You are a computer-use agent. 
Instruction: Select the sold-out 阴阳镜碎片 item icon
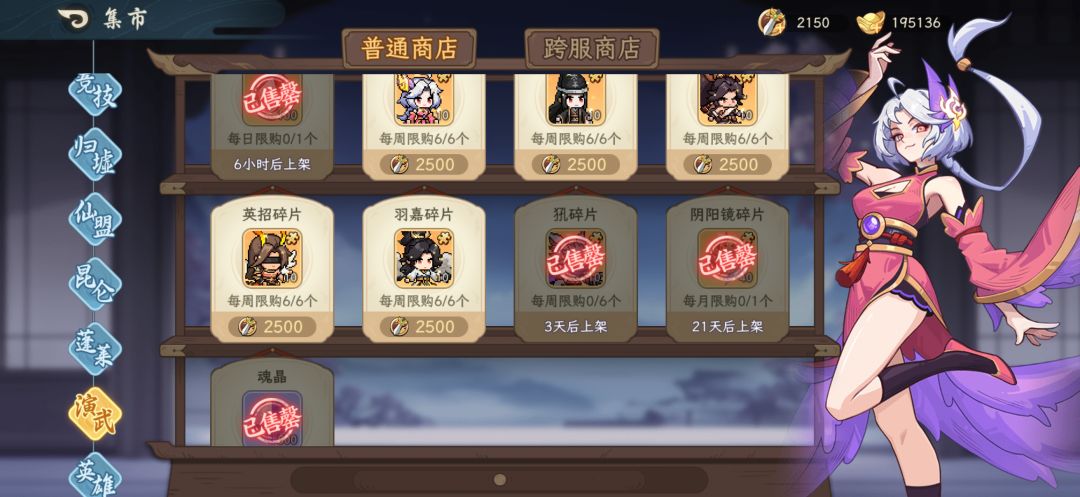(727, 258)
